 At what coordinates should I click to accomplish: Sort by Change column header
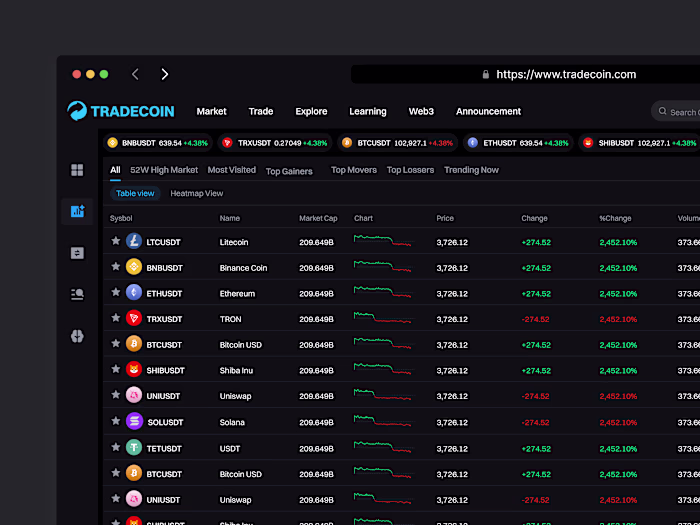point(534,218)
